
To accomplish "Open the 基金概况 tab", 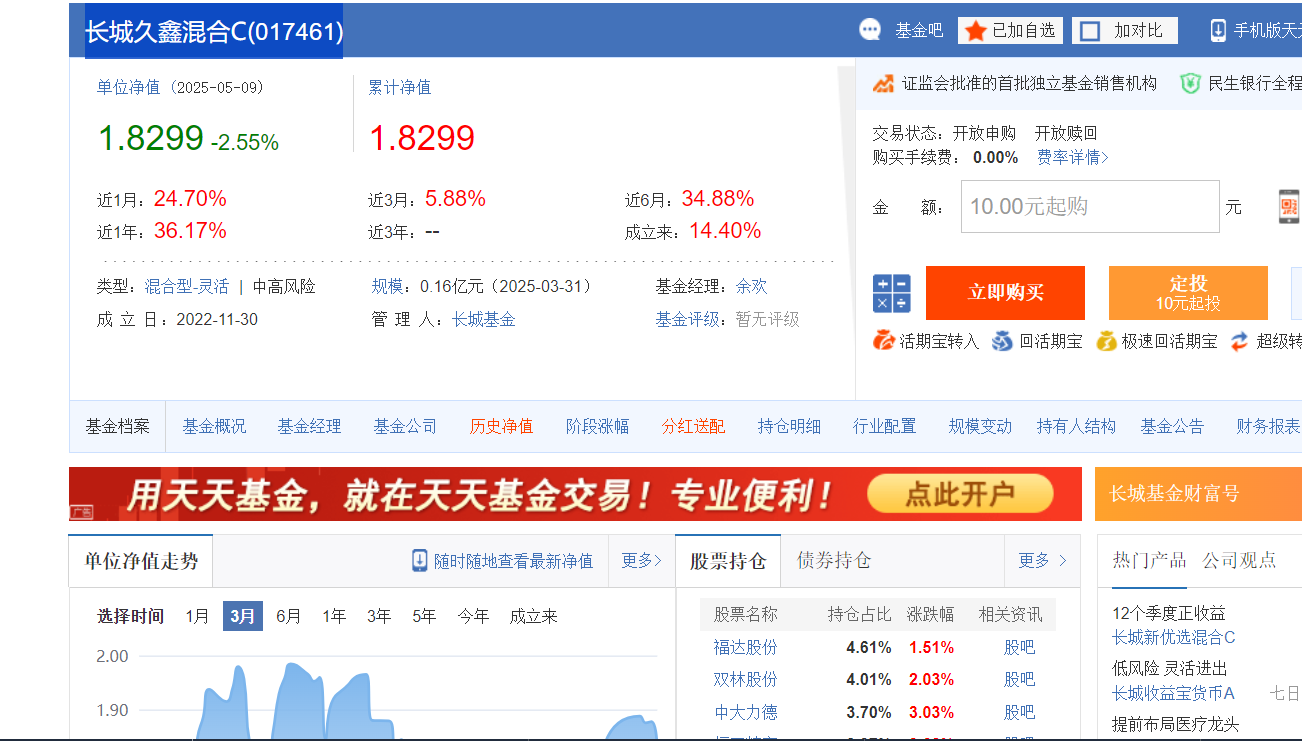I will click(x=214, y=426).
